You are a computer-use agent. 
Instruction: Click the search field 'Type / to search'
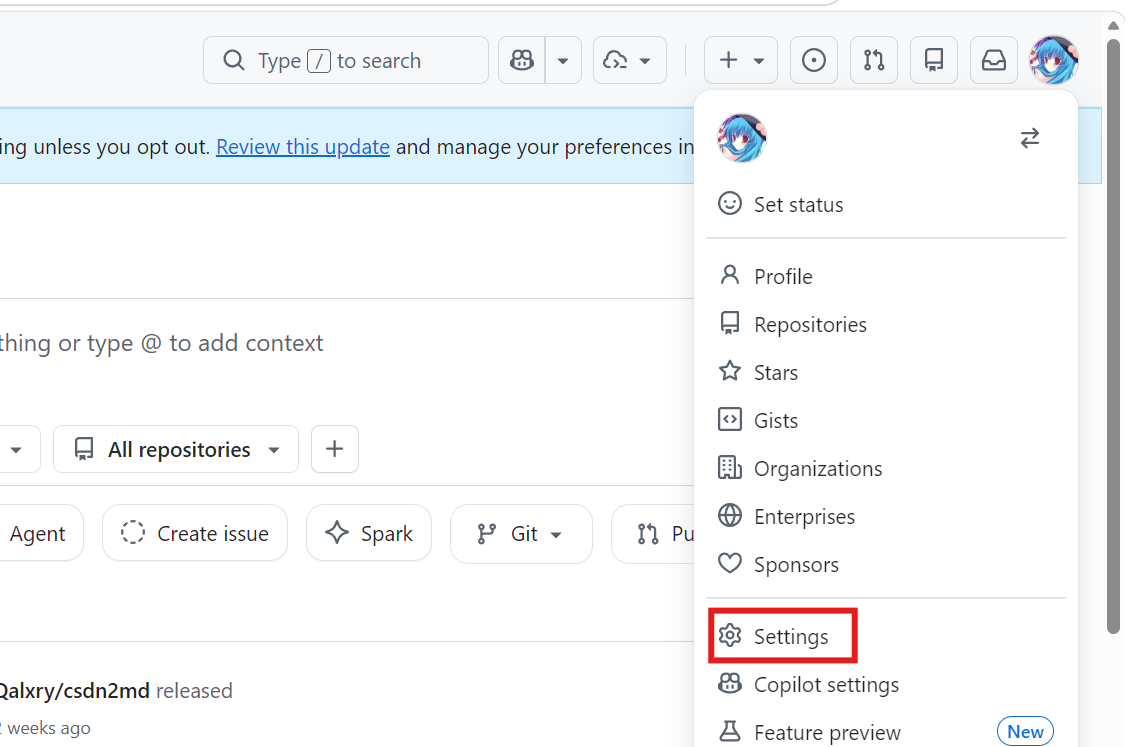pyautogui.click(x=346, y=61)
